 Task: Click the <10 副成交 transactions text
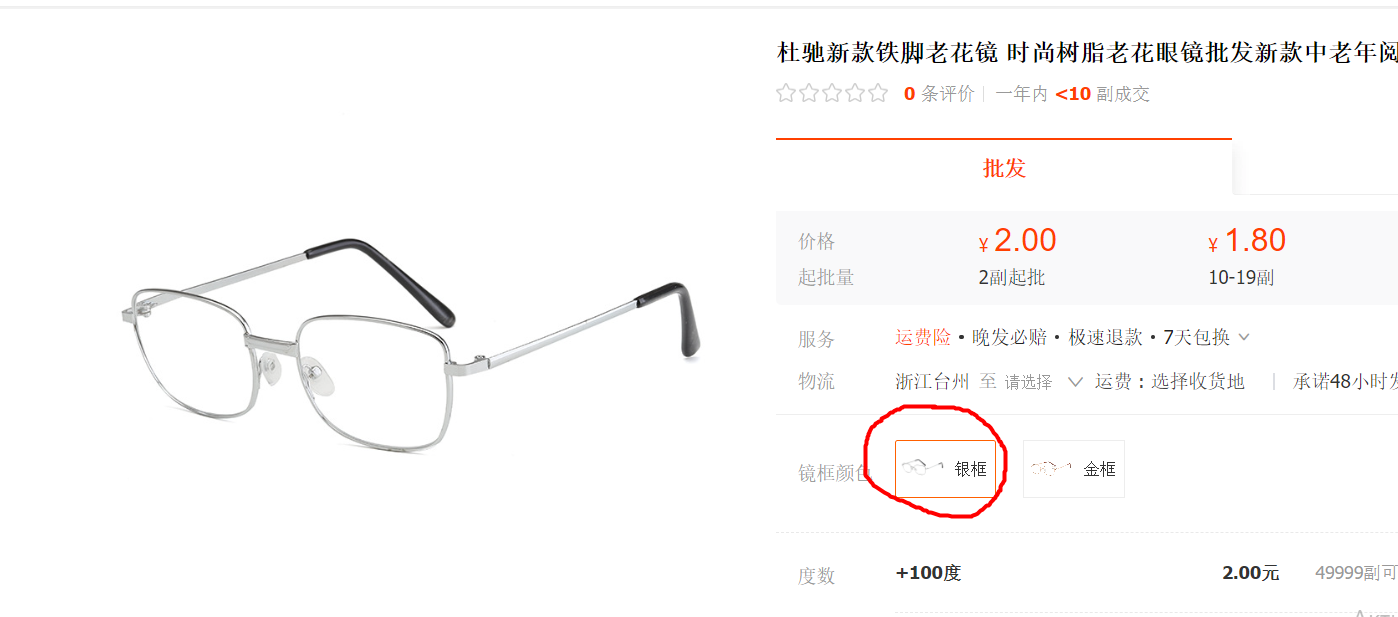click(1102, 94)
